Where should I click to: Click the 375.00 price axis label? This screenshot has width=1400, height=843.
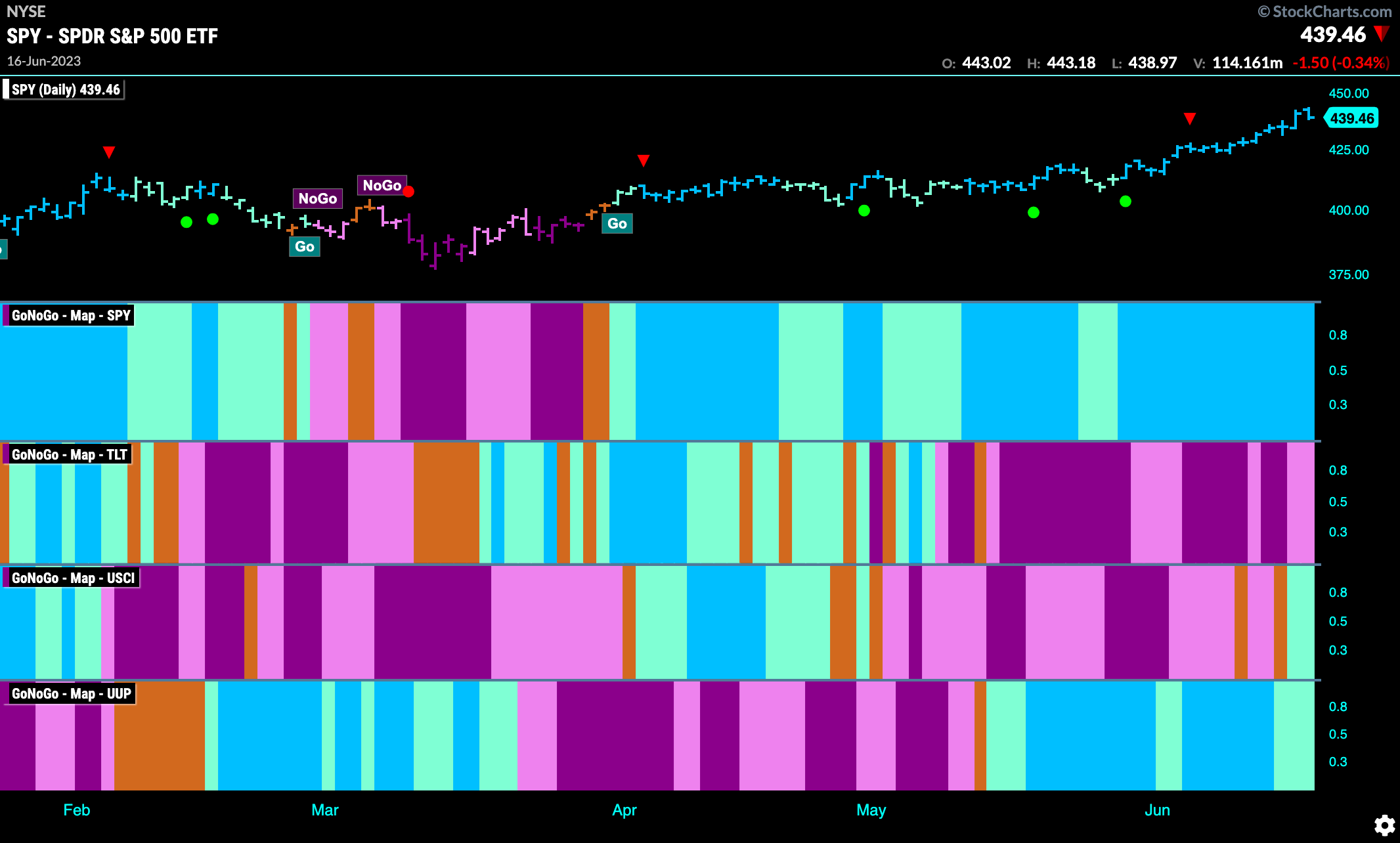click(x=1349, y=274)
